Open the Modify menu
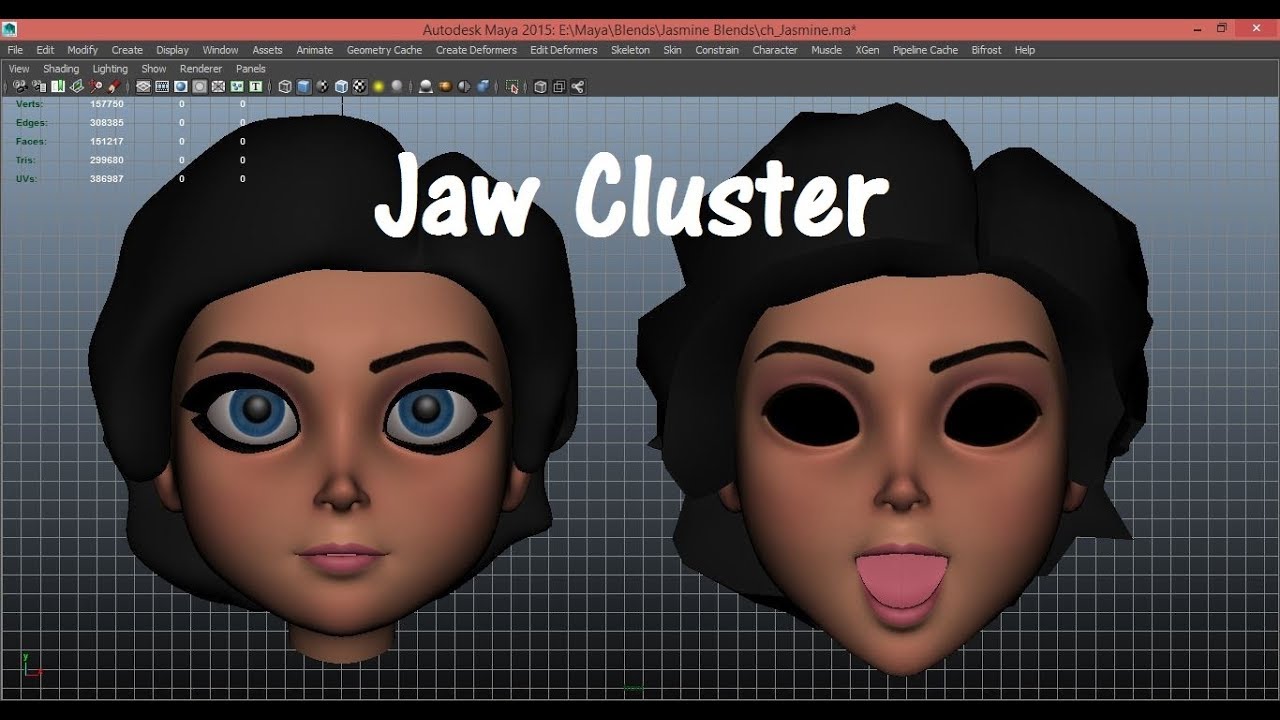This screenshot has height=720, width=1280. [x=82, y=50]
